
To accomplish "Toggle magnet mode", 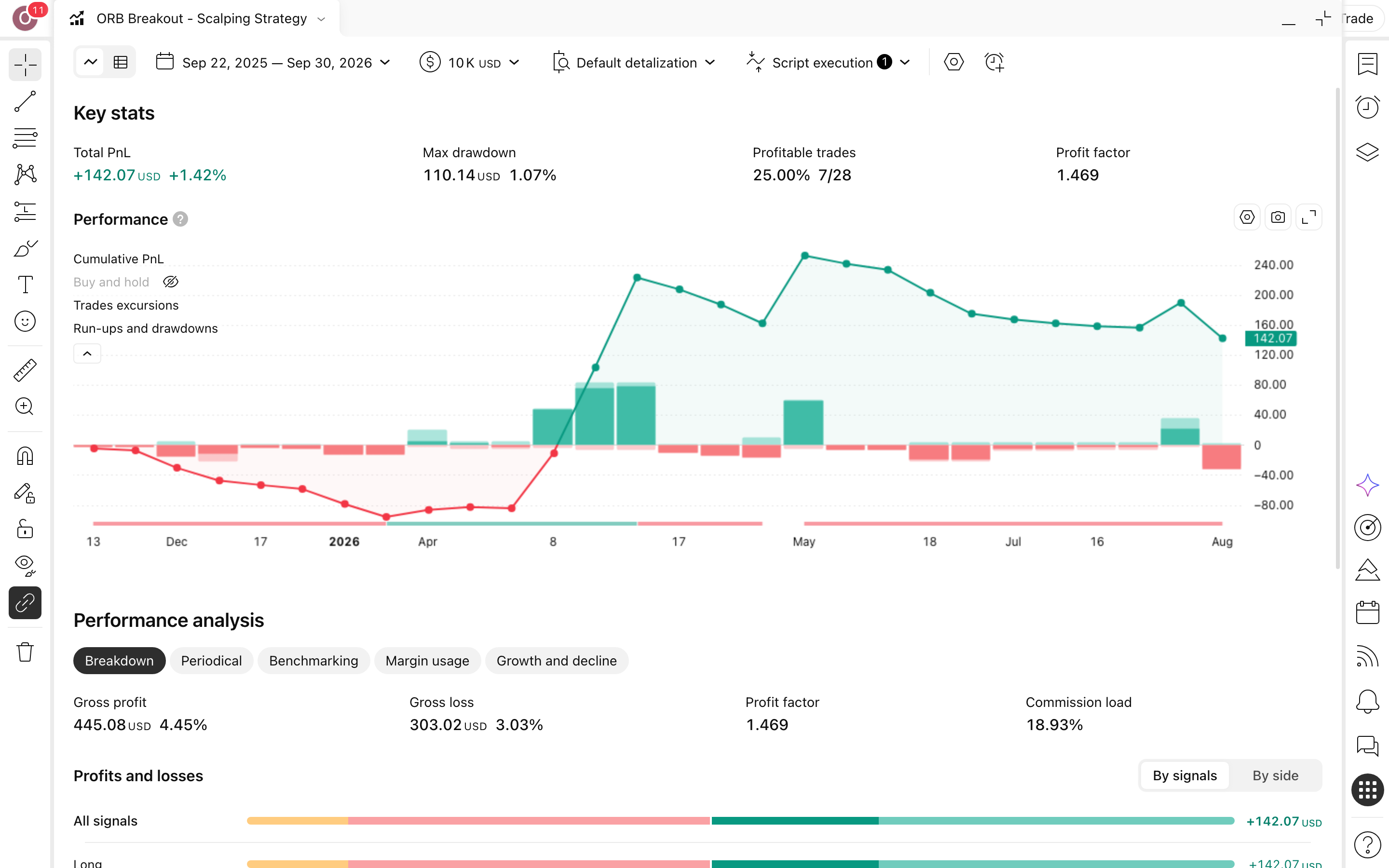I will click(x=25, y=456).
